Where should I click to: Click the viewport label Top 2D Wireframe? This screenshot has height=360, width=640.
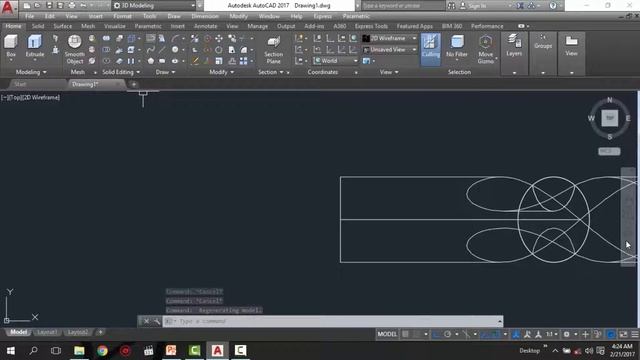(31, 98)
